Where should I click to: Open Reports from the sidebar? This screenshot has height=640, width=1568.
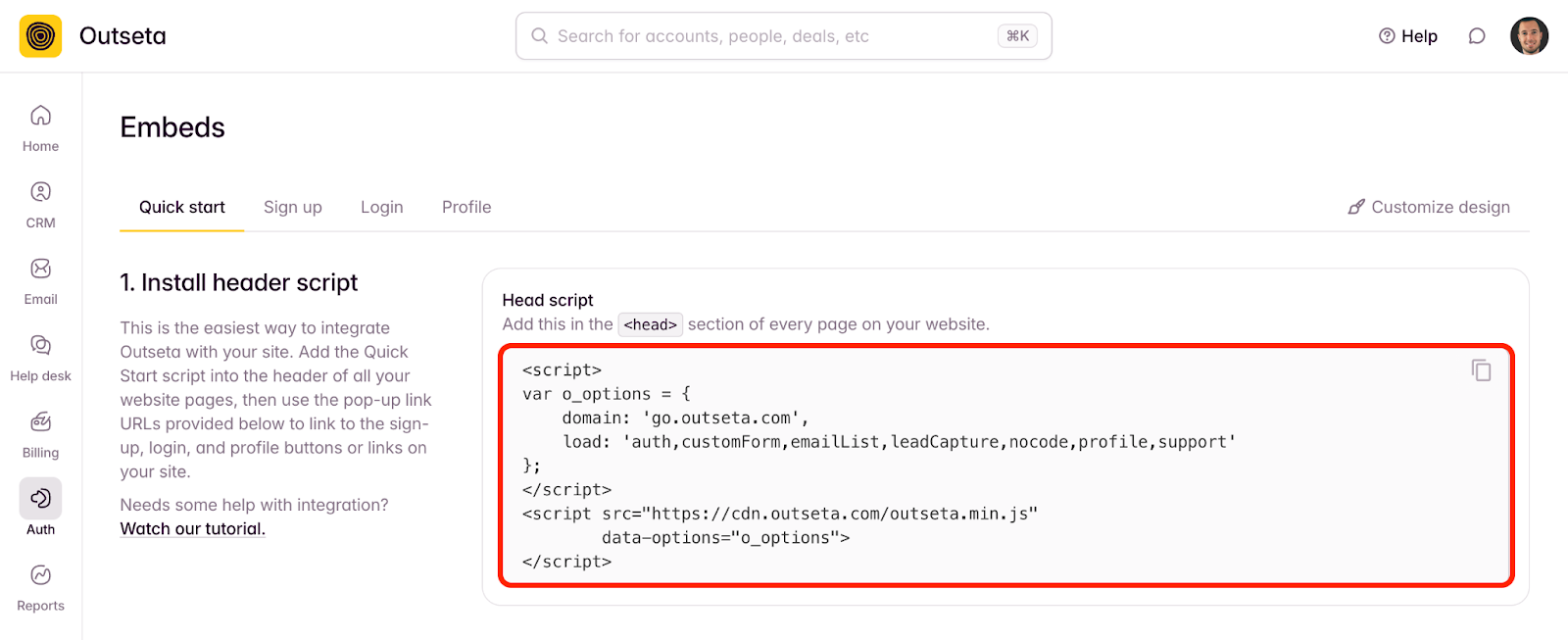point(40,589)
